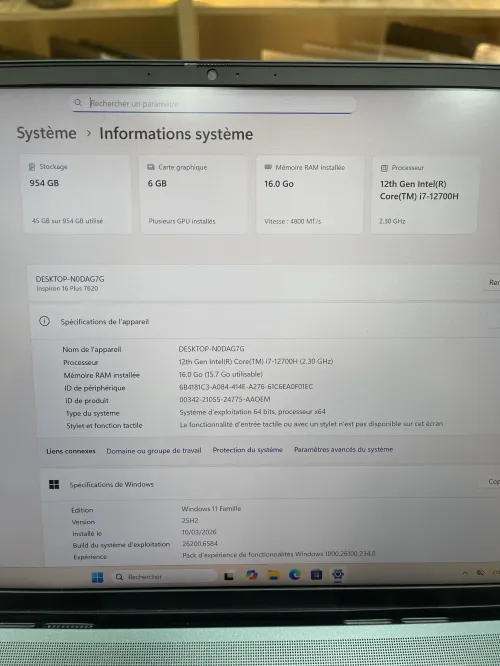The image size is (500, 666).
Task: Open Task View from the taskbar
Action: (229, 576)
